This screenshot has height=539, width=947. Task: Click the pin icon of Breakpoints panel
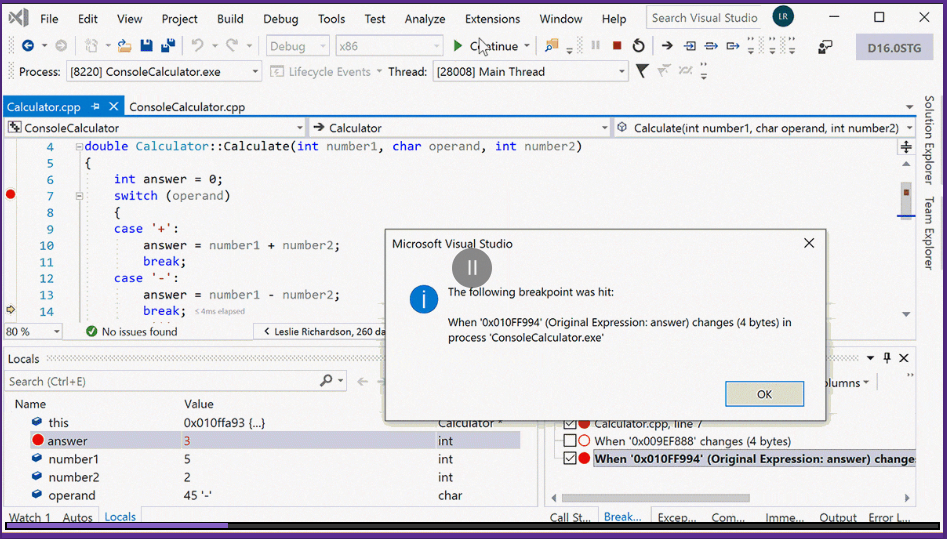[887, 358]
